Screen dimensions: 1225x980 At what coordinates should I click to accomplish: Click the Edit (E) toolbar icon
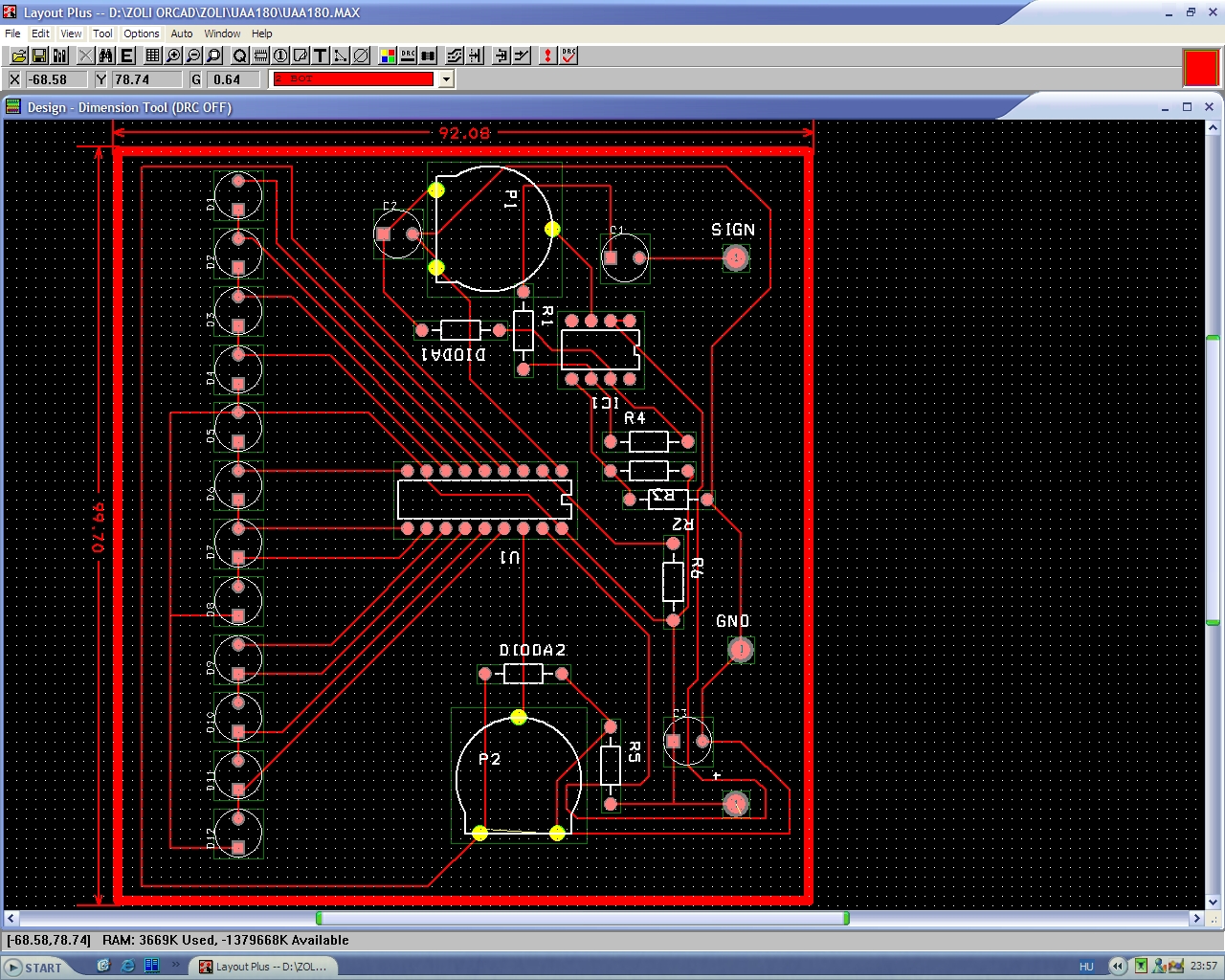point(126,56)
